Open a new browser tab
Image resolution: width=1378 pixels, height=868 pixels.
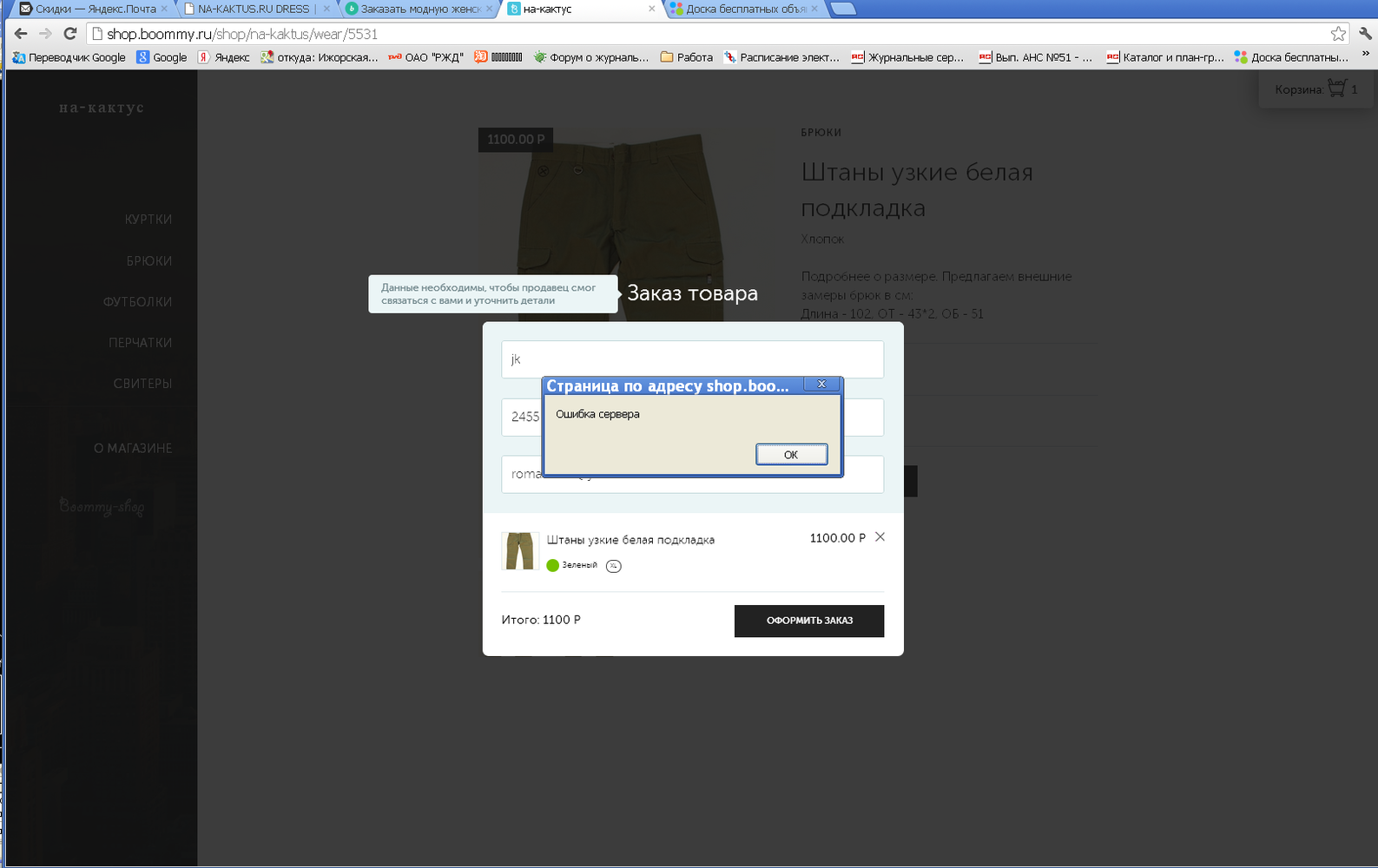(x=843, y=9)
